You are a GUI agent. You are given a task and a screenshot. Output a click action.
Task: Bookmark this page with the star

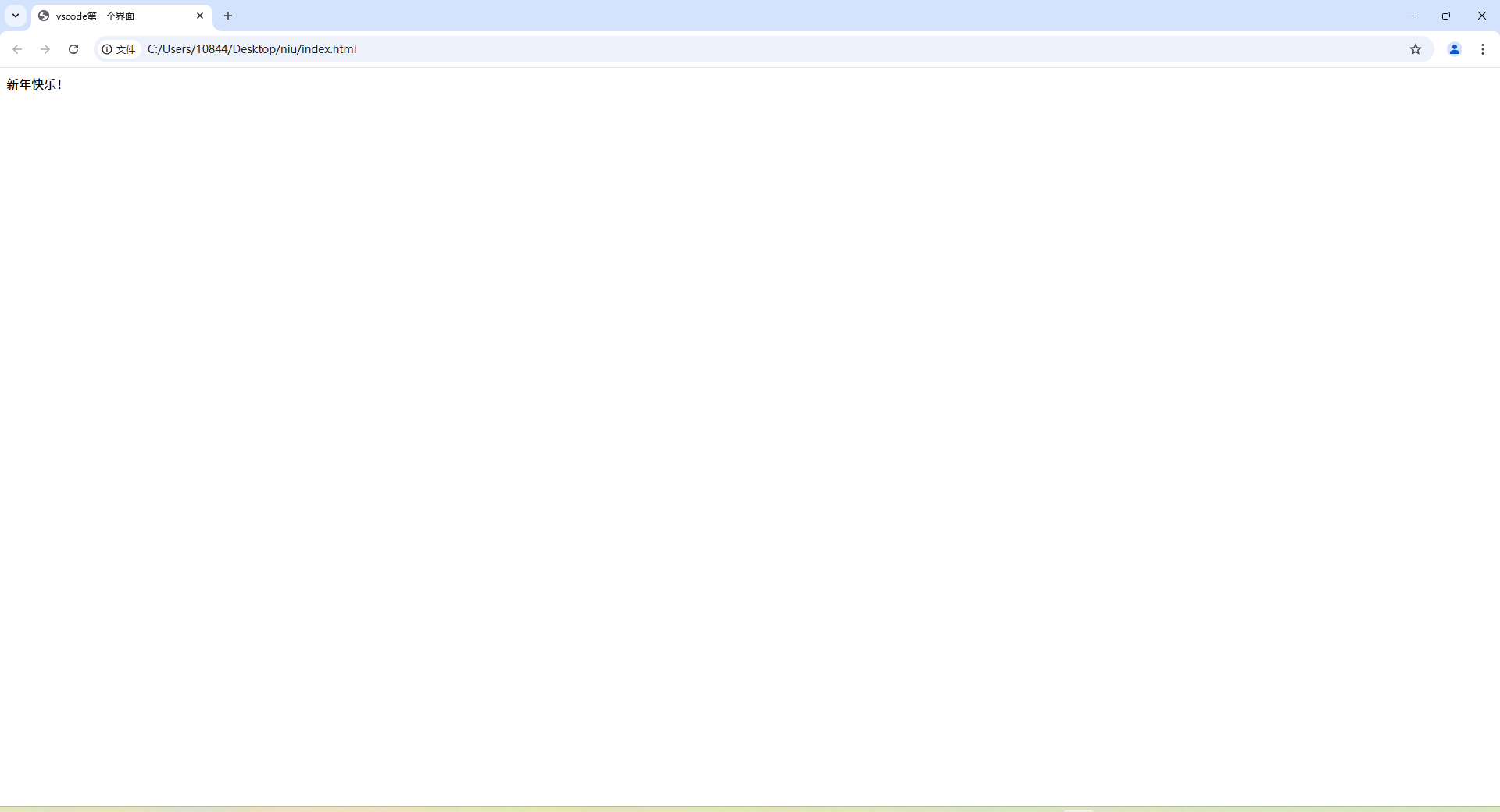pyautogui.click(x=1416, y=49)
